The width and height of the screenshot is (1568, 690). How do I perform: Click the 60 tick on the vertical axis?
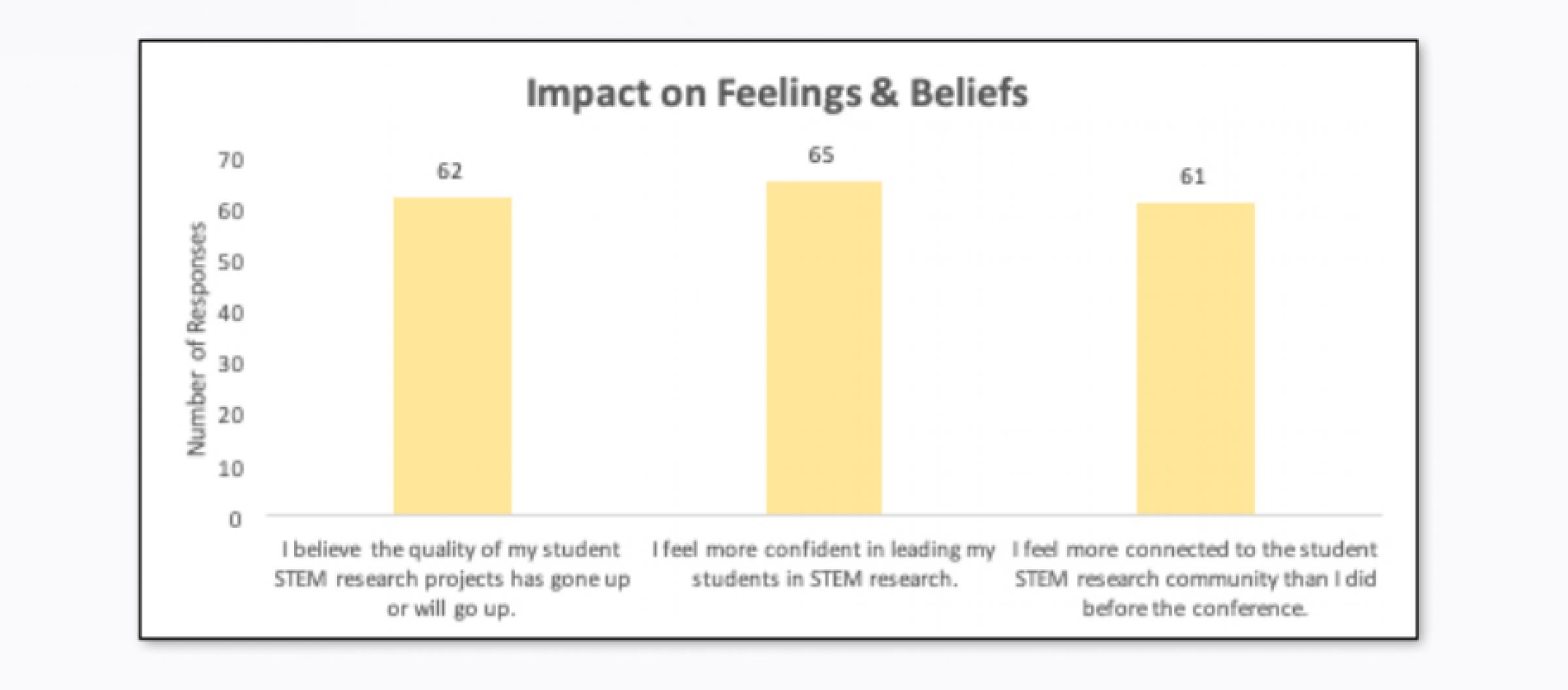point(231,211)
